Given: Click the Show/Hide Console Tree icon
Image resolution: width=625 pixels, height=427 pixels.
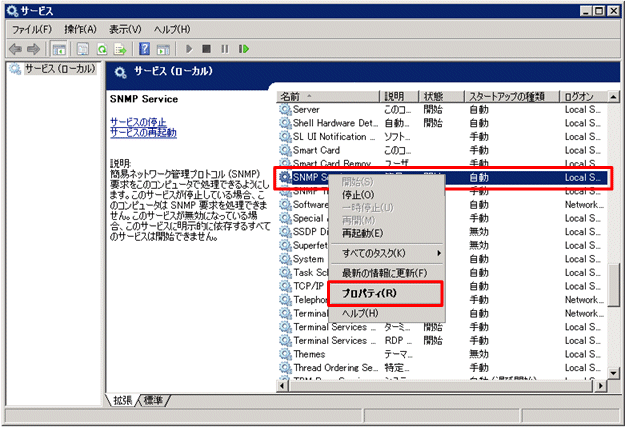Looking at the screenshot, I should click(x=58, y=48).
